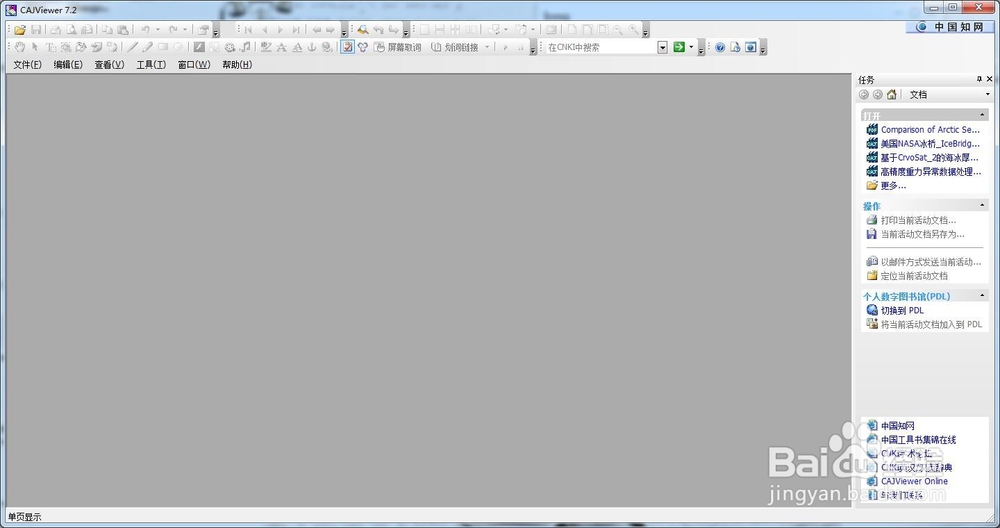Open the Redo history dropdown arrow
Image resolution: width=1000 pixels, height=528 pixels.
(185, 30)
